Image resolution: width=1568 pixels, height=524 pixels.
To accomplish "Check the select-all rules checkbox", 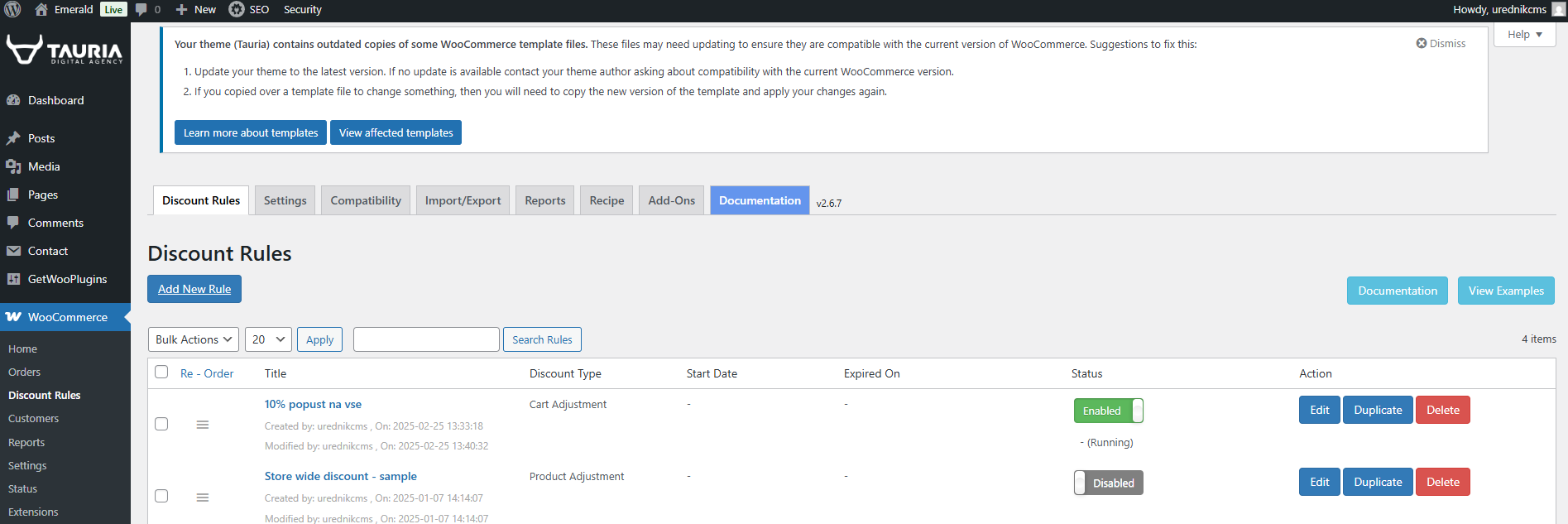I will tap(161, 373).
